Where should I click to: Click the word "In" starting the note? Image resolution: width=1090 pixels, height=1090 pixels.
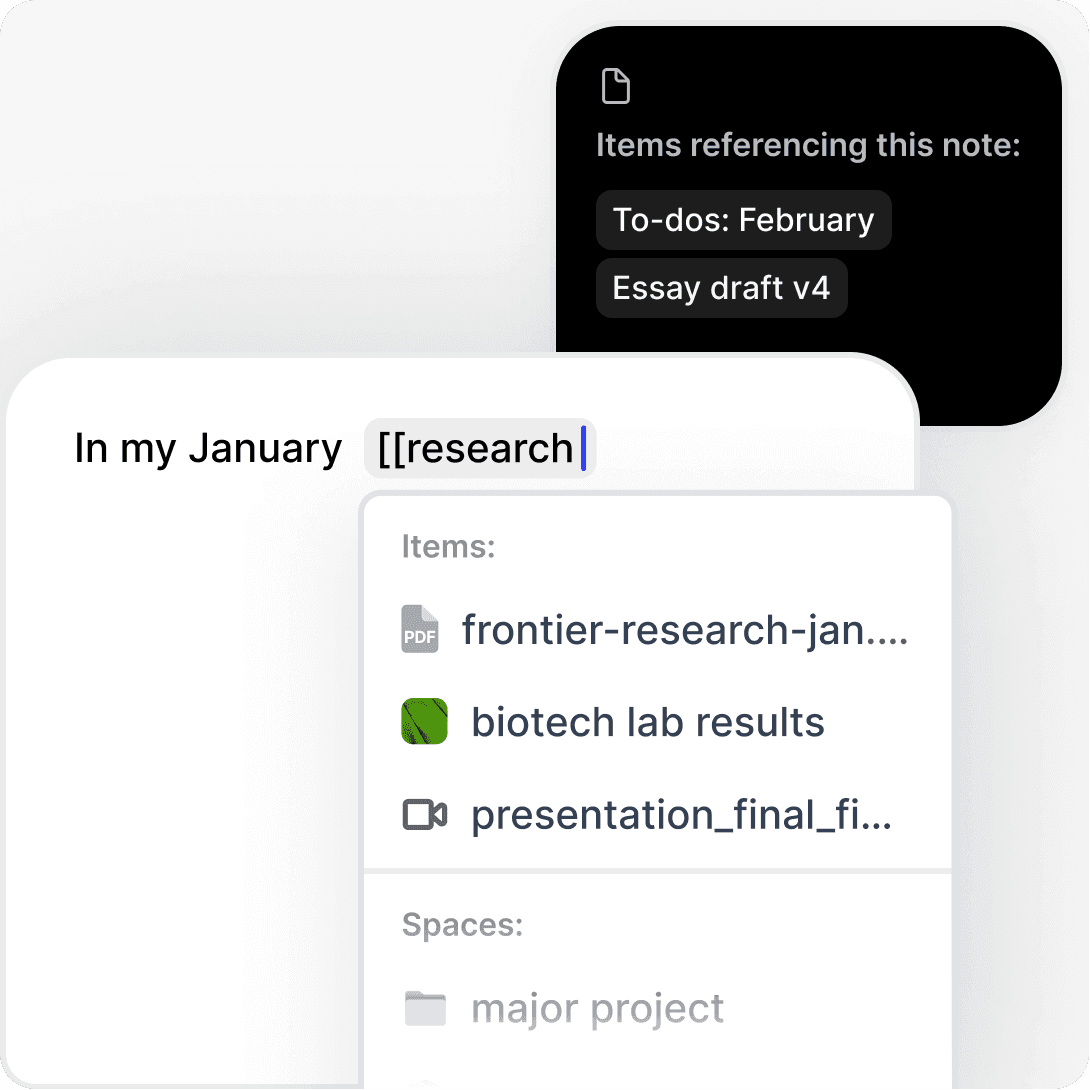[x=91, y=448]
